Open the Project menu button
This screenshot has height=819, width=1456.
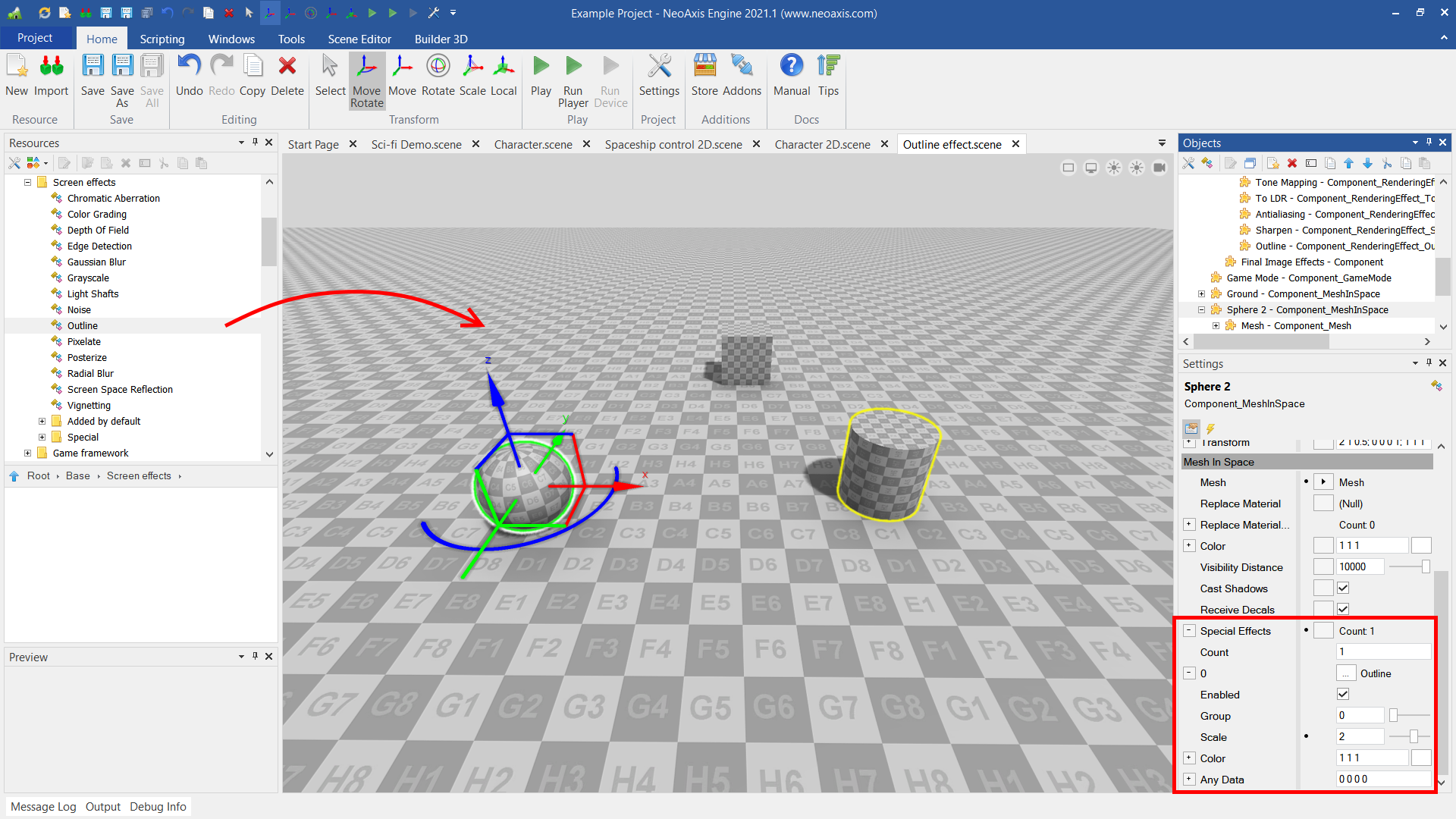(x=35, y=38)
